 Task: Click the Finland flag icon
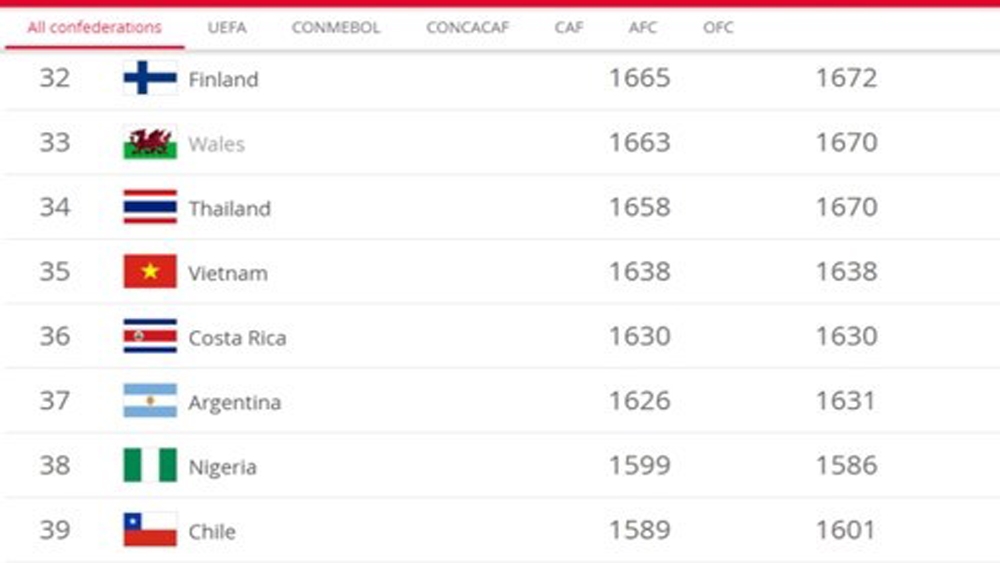click(150, 78)
